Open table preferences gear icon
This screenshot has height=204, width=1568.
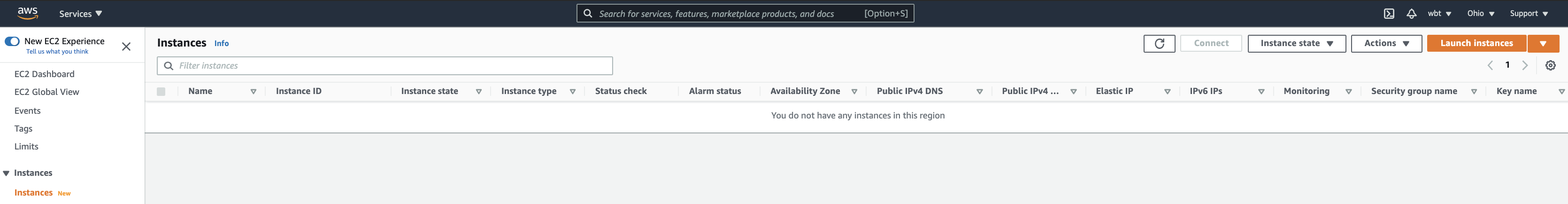[1550, 65]
